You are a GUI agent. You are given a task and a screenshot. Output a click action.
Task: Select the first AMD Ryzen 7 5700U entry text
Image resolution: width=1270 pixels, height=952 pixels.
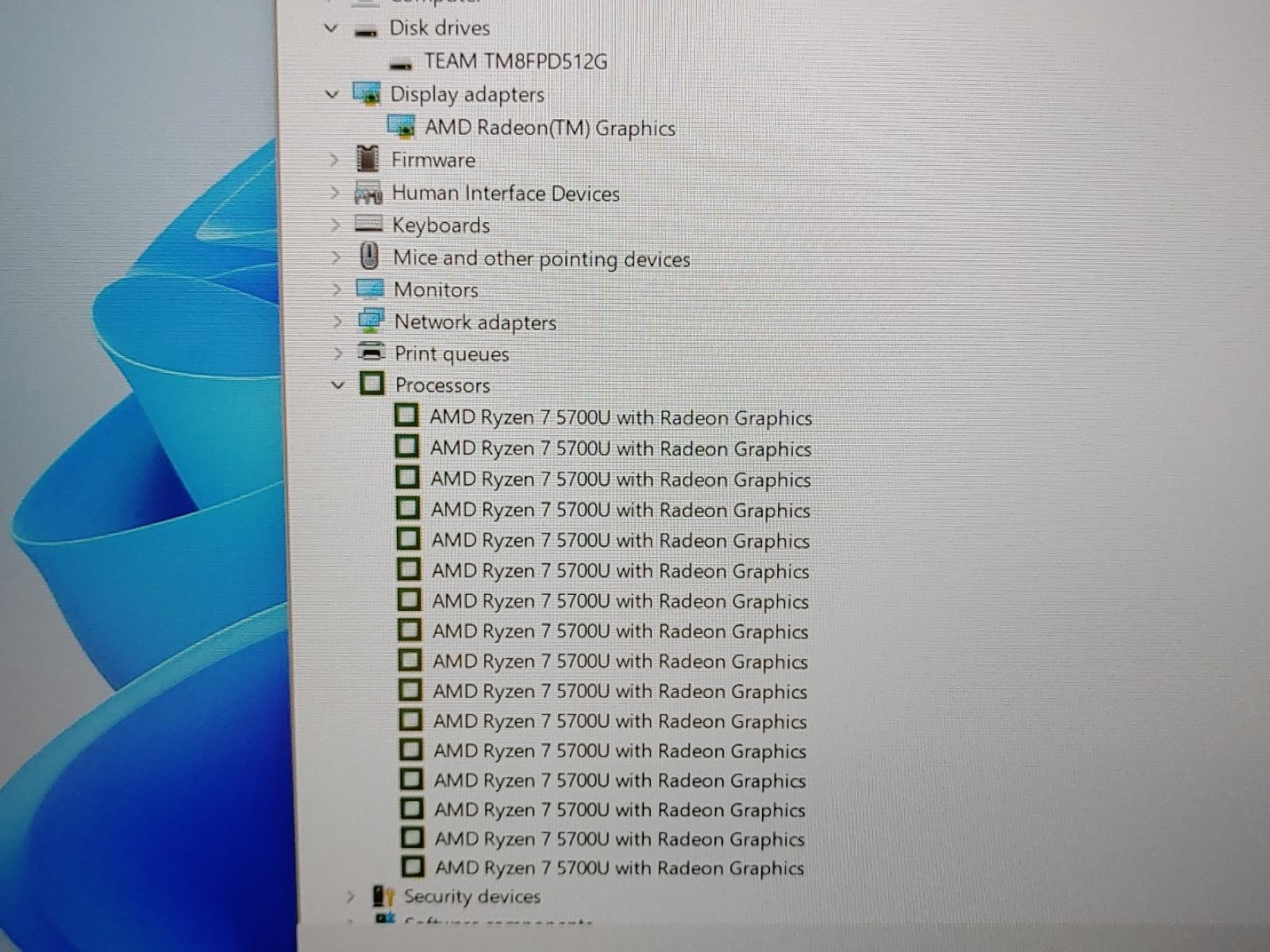[621, 417]
